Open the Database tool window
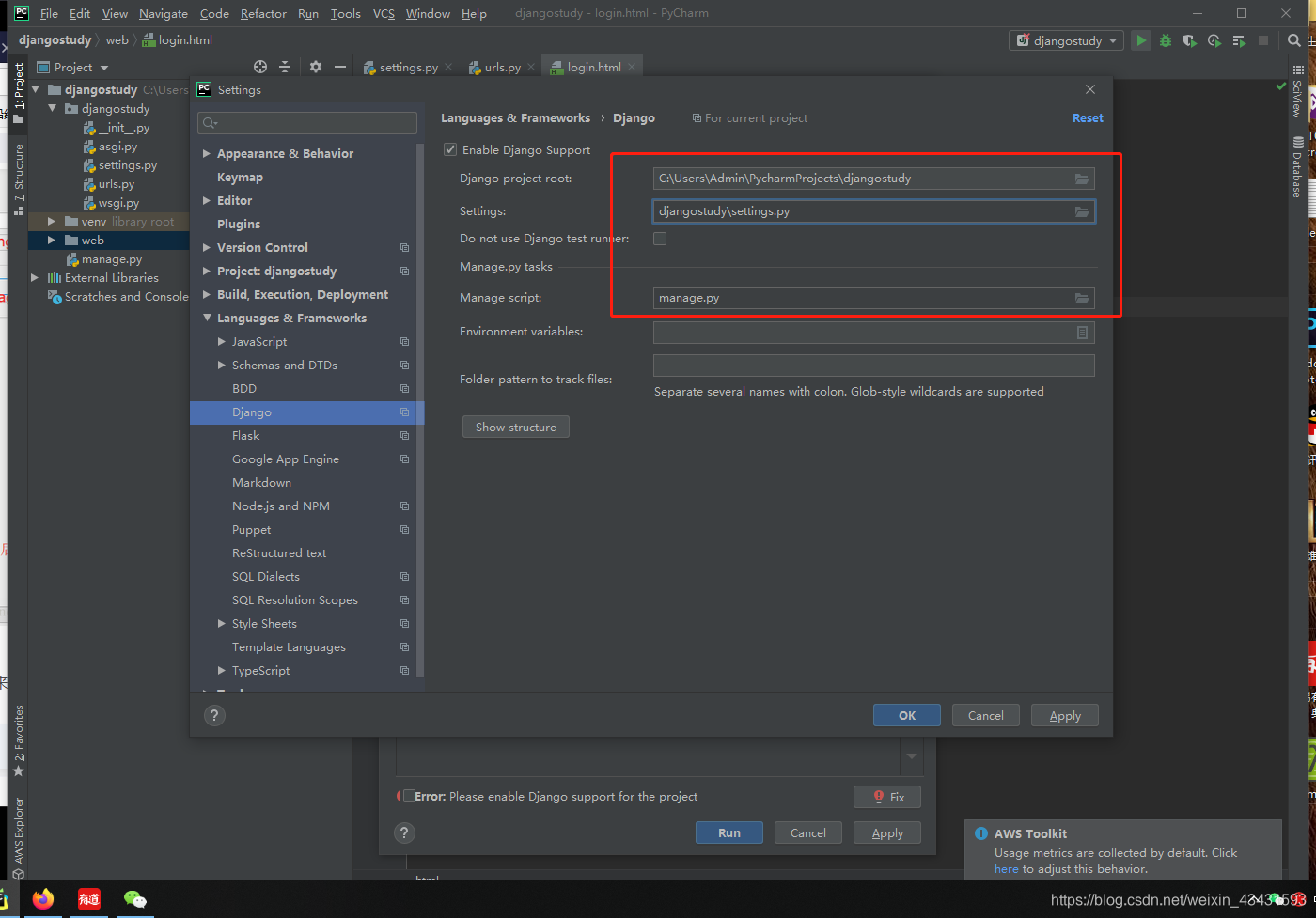 point(1297,167)
